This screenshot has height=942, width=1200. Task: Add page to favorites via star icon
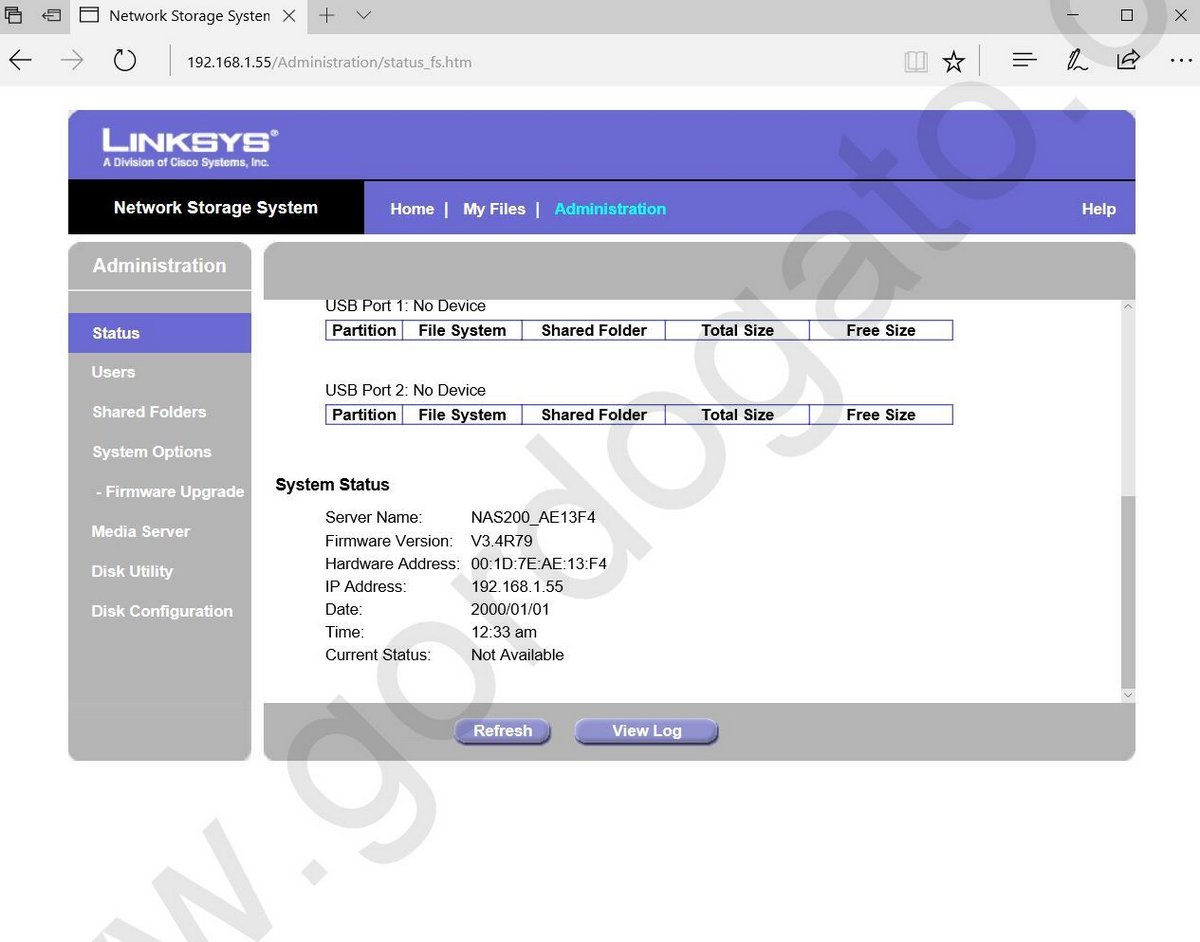pyautogui.click(x=953, y=60)
